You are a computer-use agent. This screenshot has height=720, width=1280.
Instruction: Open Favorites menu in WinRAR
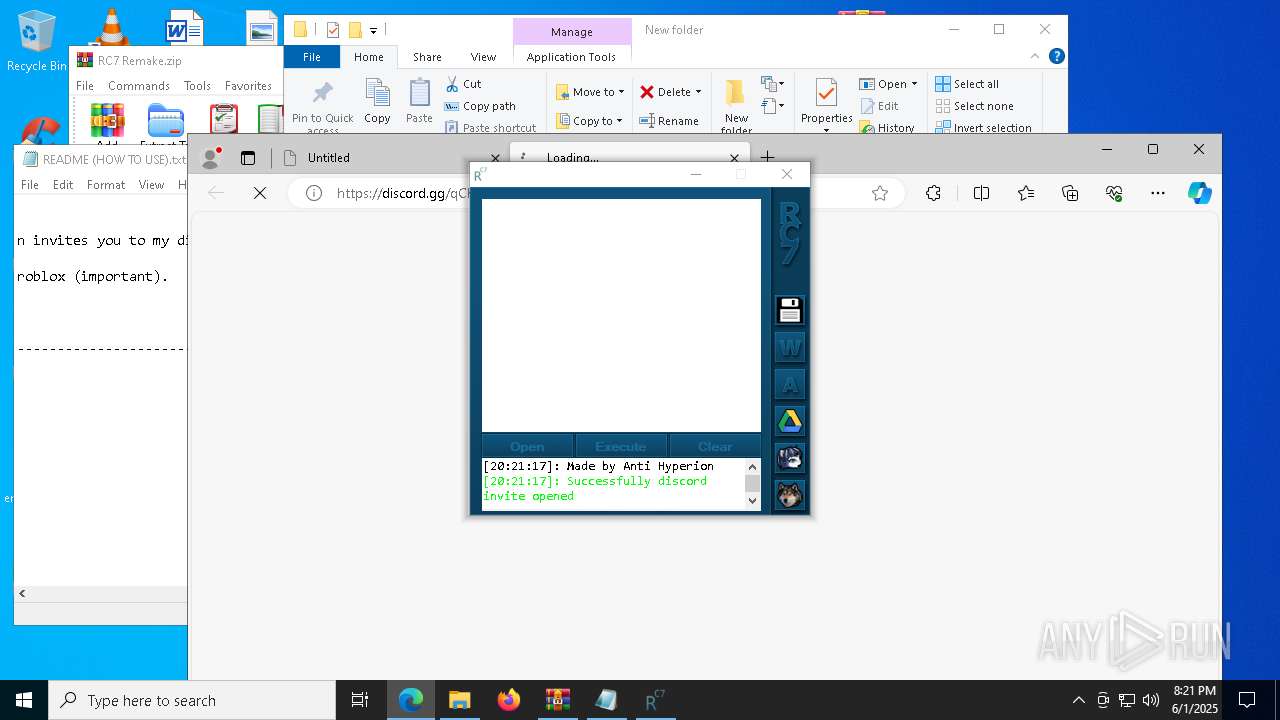pos(248,86)
